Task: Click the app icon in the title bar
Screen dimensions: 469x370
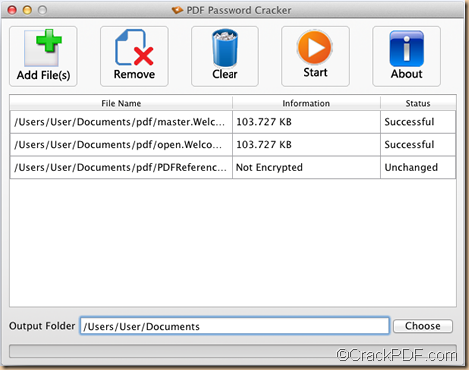Action: pos(177,10)
